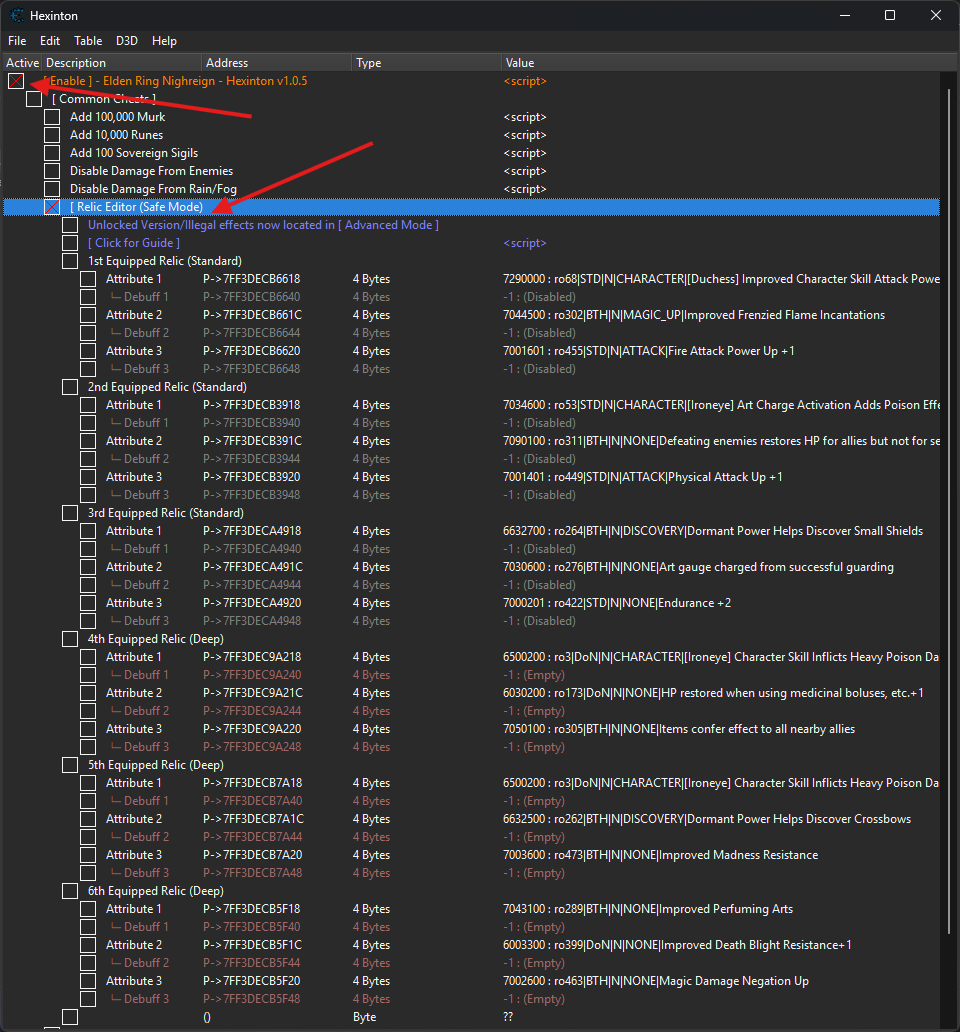The image size is (960, 1032).
Task: Open the Table menu
Action: pos(88,41)
